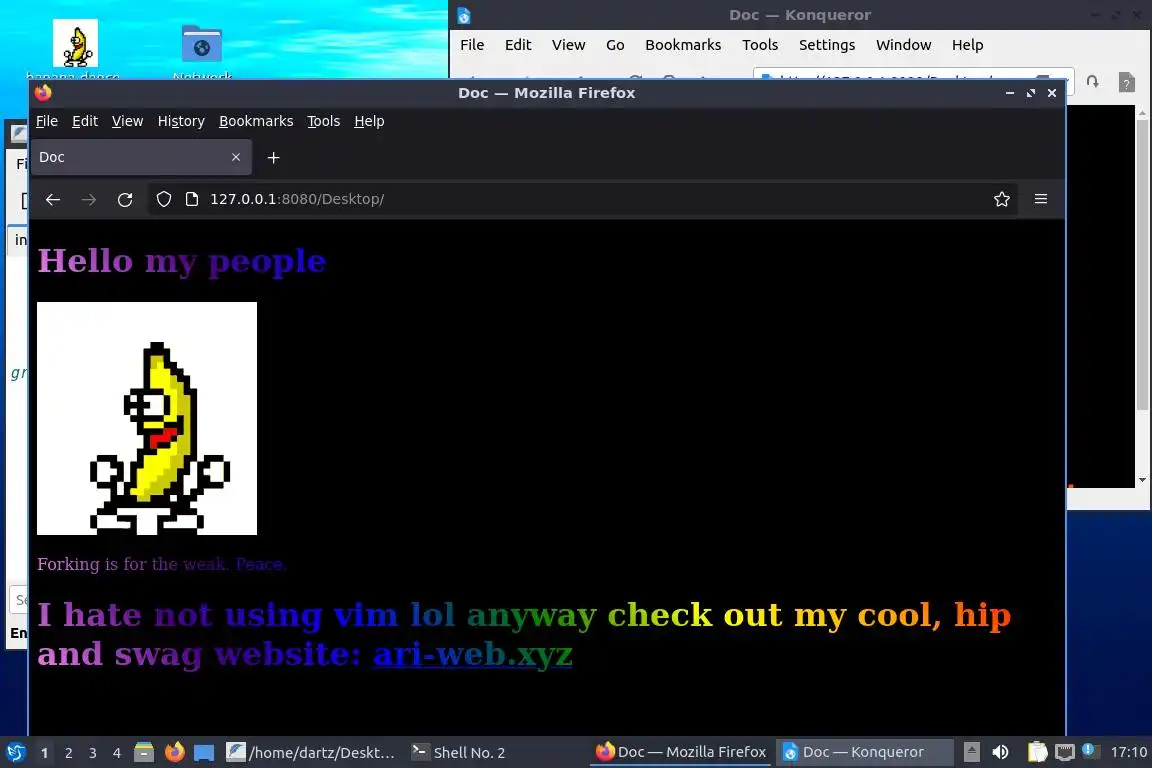Switch to /home/dartz/Deskt... taskbar window

point(312,752)
